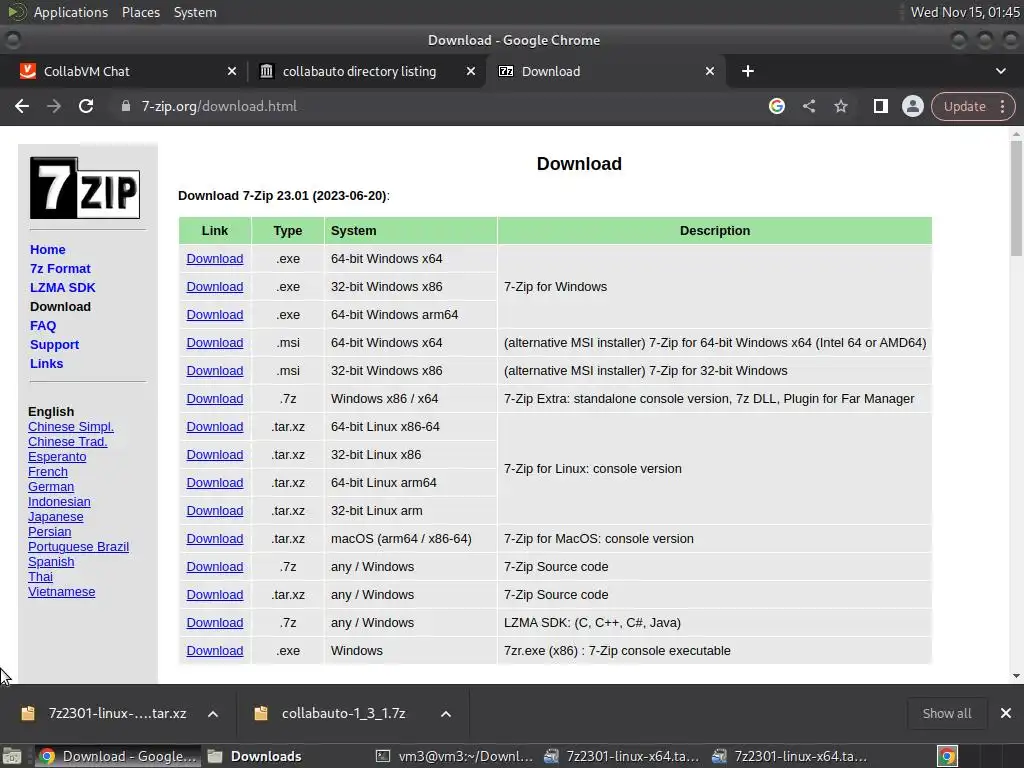Download 32-bit Windows x86 .exe

pos(215,287)
